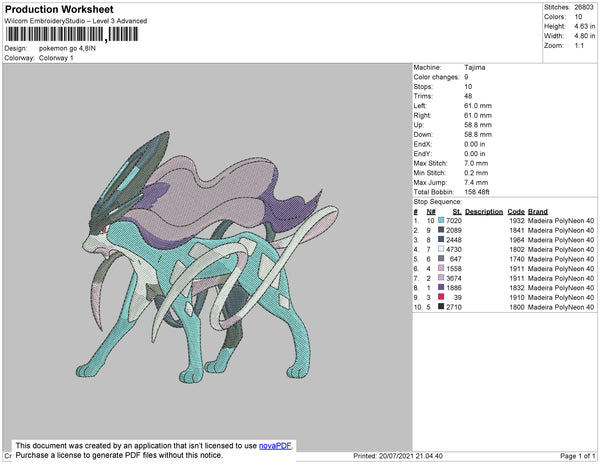
Task: Click the Suicune embroidery design preview
Action: (207, 257)
